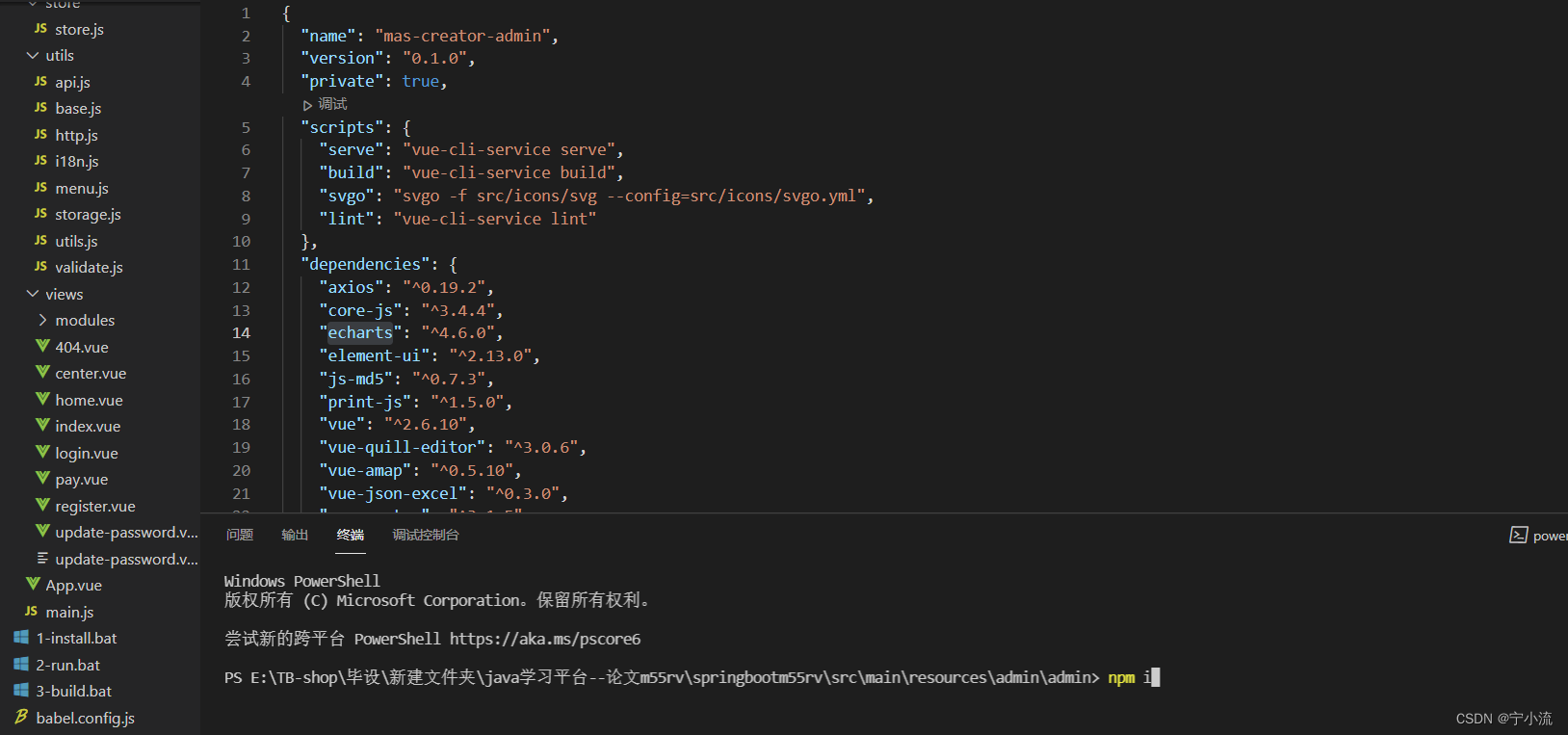Screen dimensions: 1568x735
Task: Open the first update-password.v... Vue file
Action: click(x=126, y=532)
